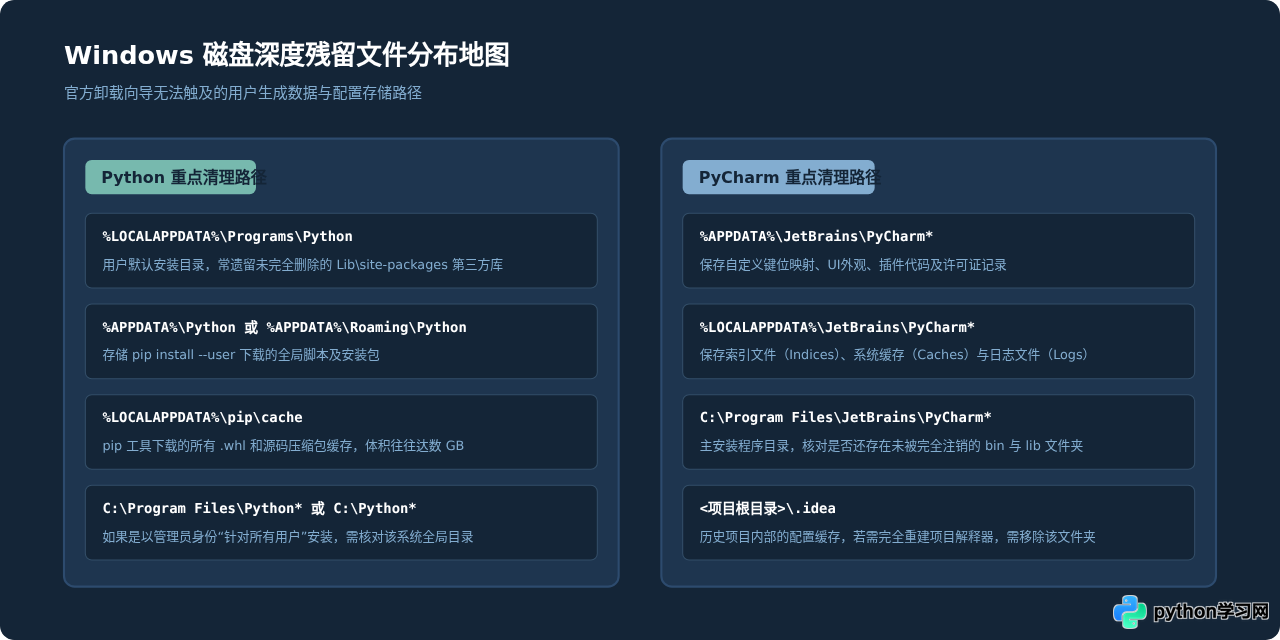Click path C:\Program Files\Python* 或 C:\Python*

tap(259, 508)
